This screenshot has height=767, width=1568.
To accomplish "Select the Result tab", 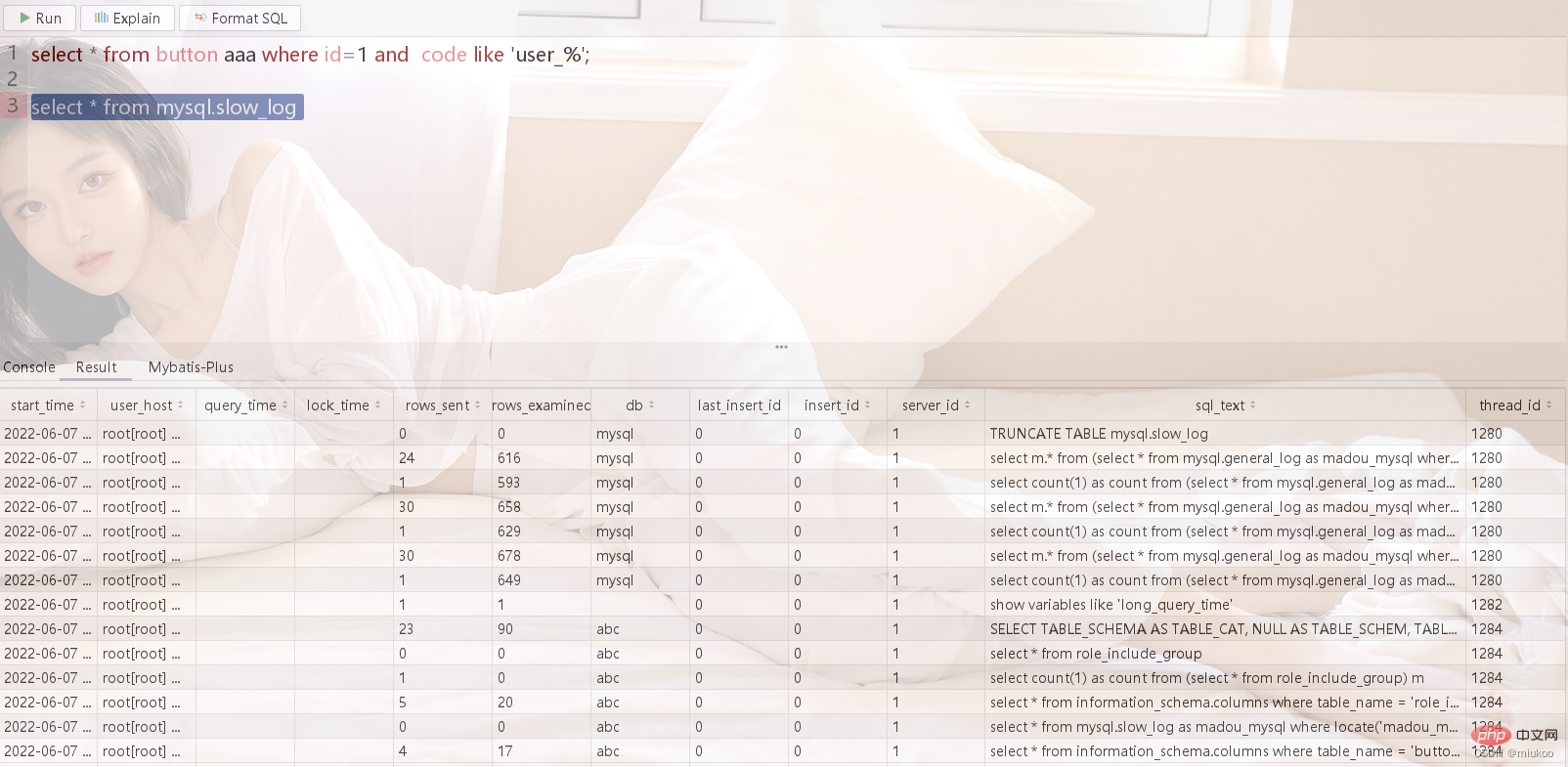I will [x=96, y=367].
